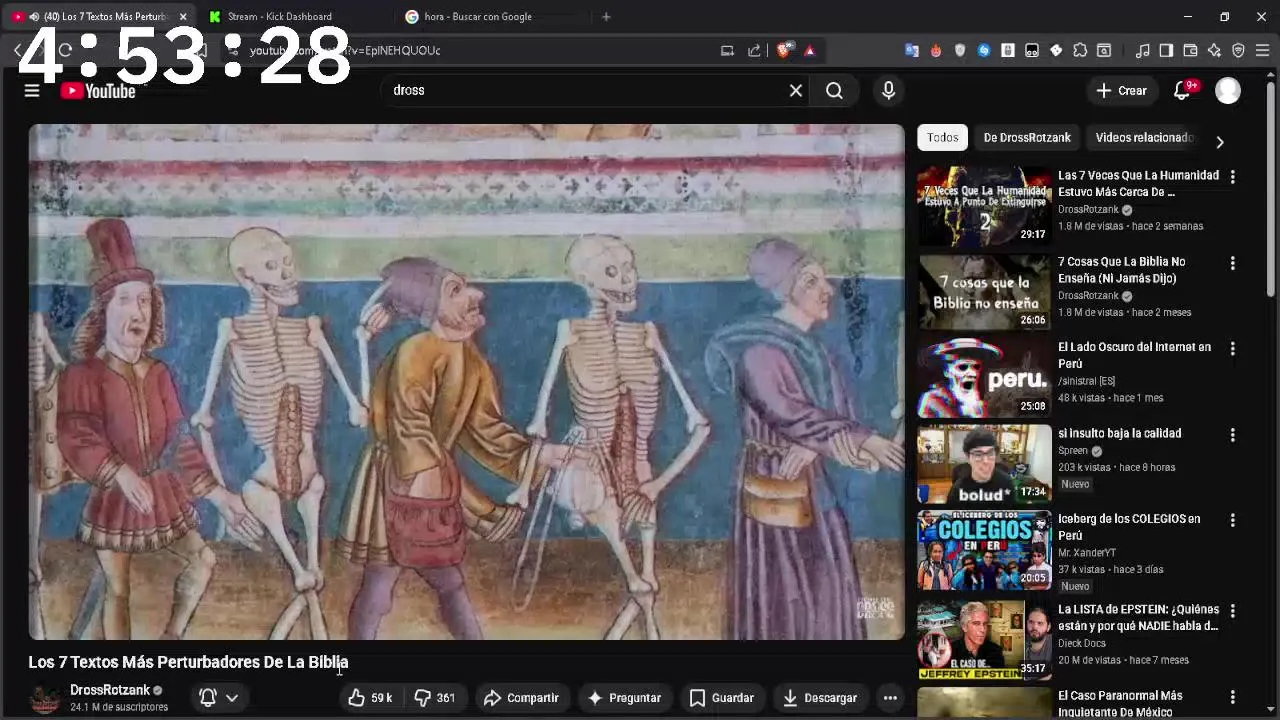Select the Videos relacionados chip

pyautogui.click(x=1144, y=138)
